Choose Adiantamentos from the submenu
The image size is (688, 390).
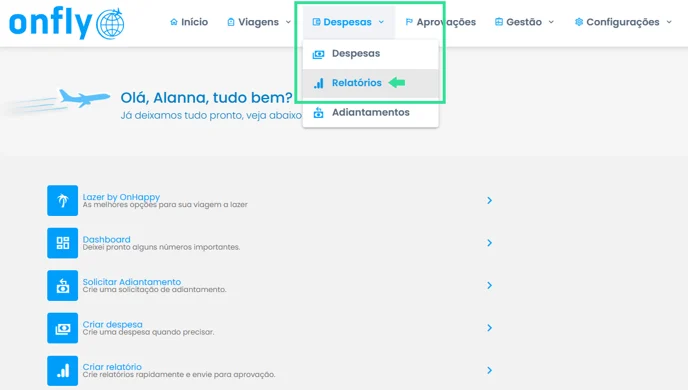click(x=371, y=113)
